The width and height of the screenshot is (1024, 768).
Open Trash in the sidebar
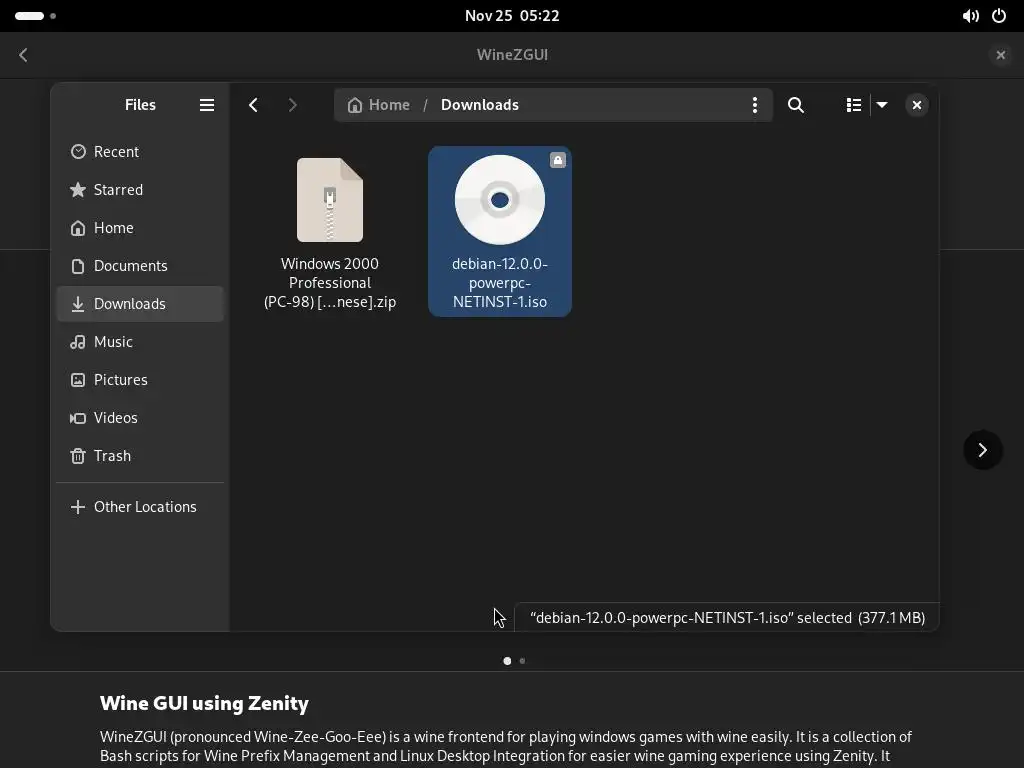pos(140,455)
